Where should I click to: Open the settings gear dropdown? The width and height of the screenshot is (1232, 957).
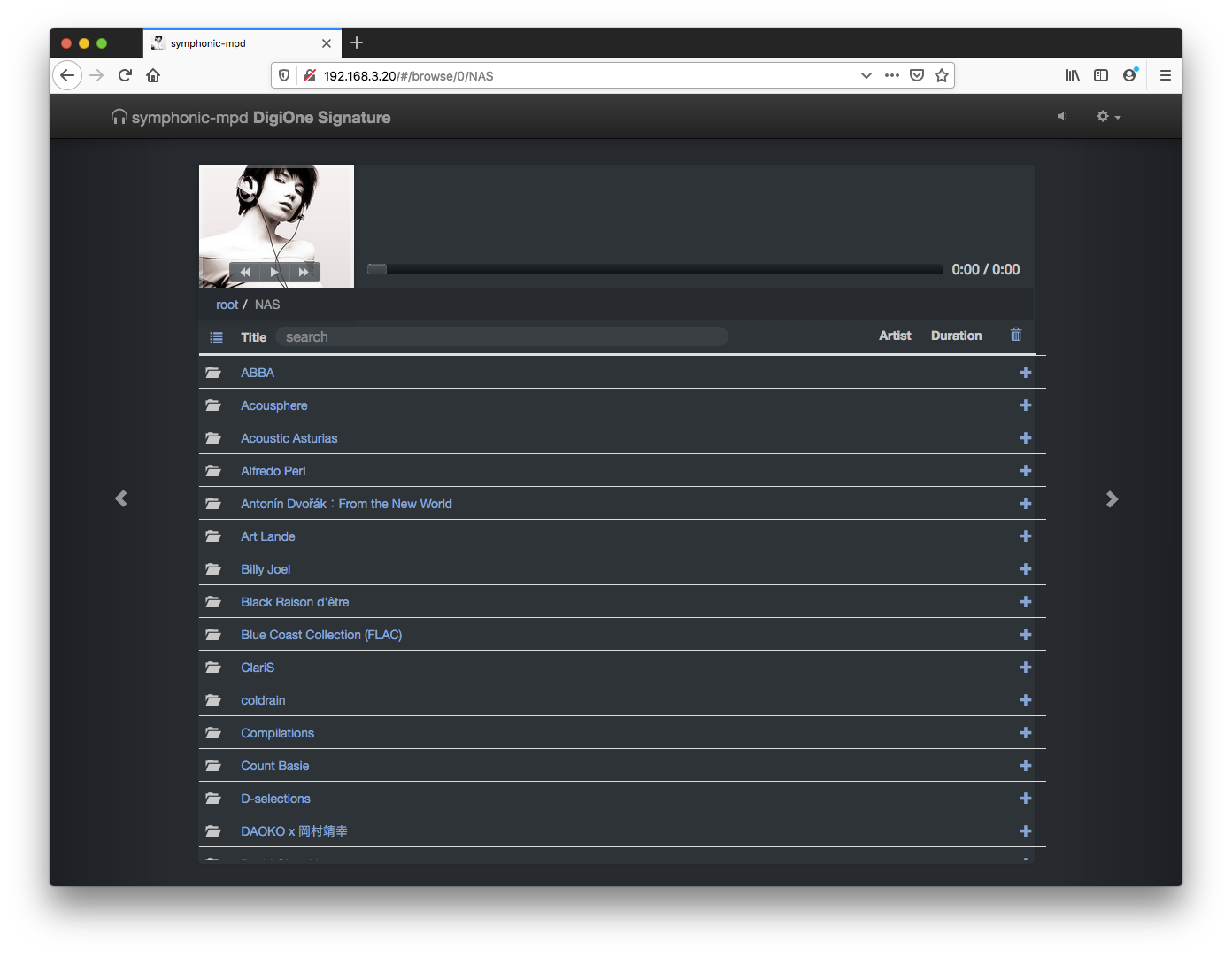[1108, 117]
